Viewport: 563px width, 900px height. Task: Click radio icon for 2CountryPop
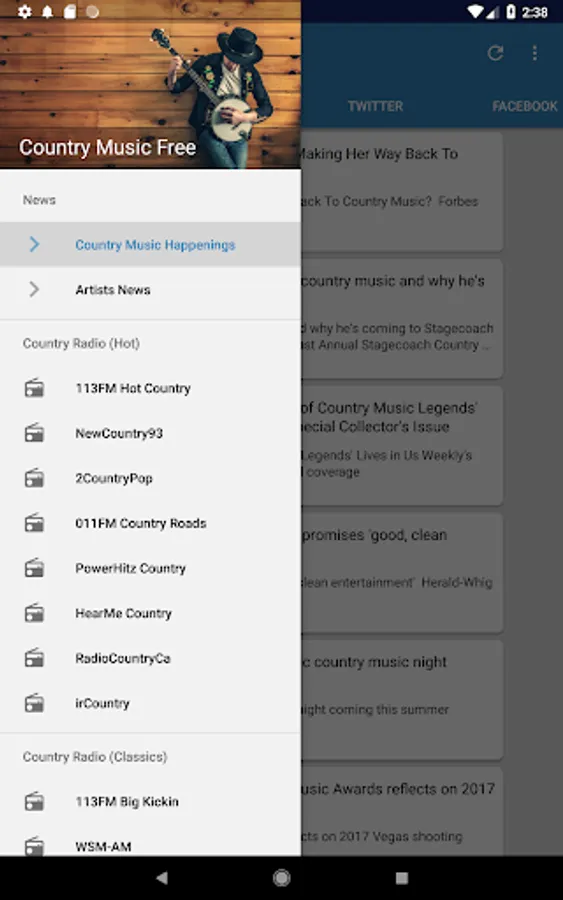[x=34, y=478]
